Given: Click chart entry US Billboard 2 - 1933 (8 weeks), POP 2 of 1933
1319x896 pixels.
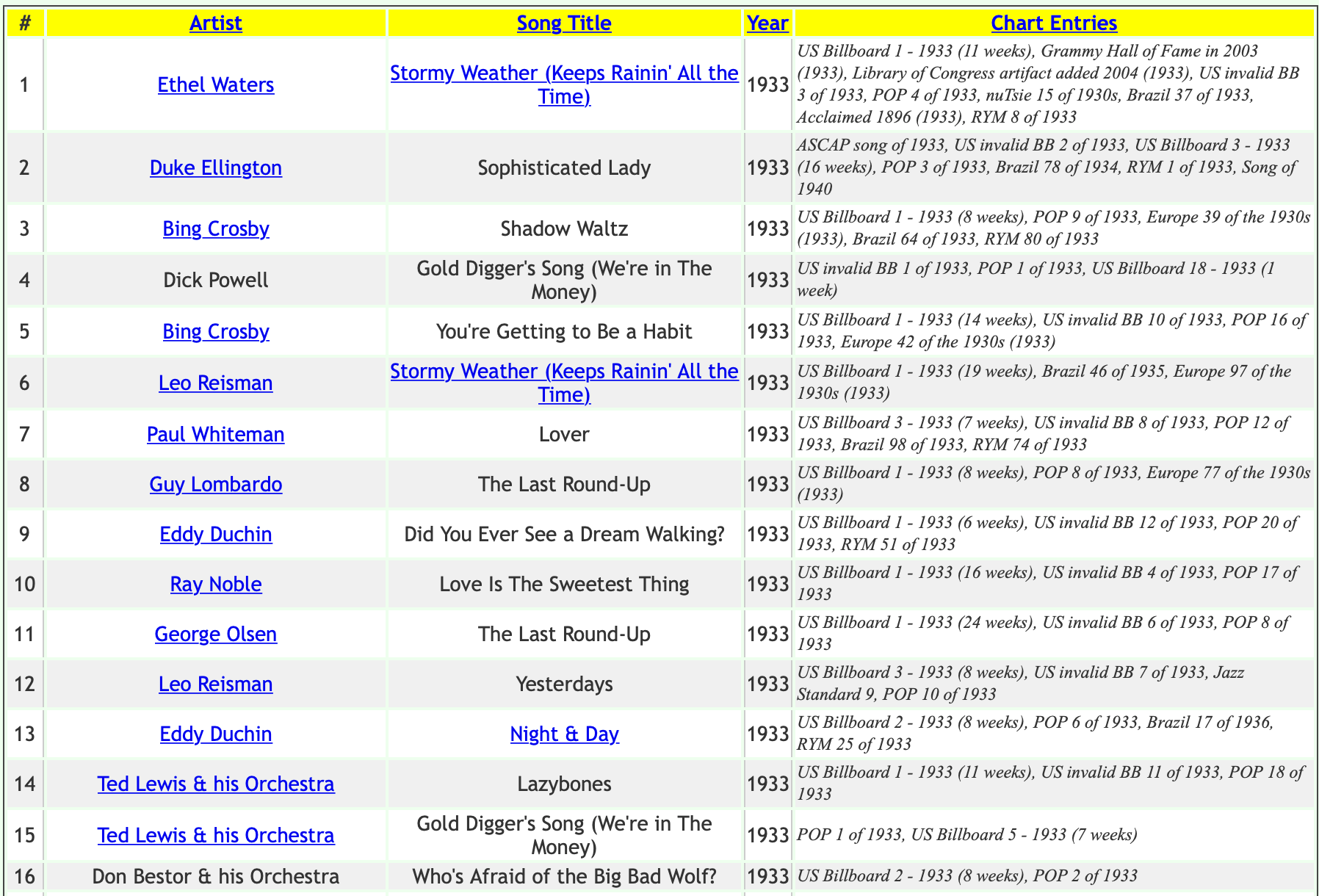Looking at the screenshot, I should point(967,876).
